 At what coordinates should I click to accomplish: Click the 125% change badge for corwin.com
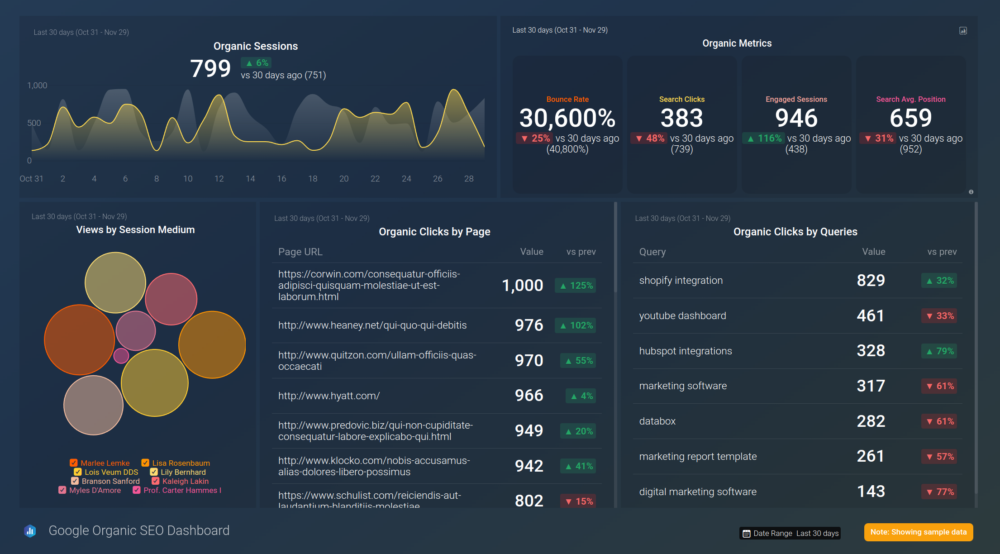[x=576, y=286]
